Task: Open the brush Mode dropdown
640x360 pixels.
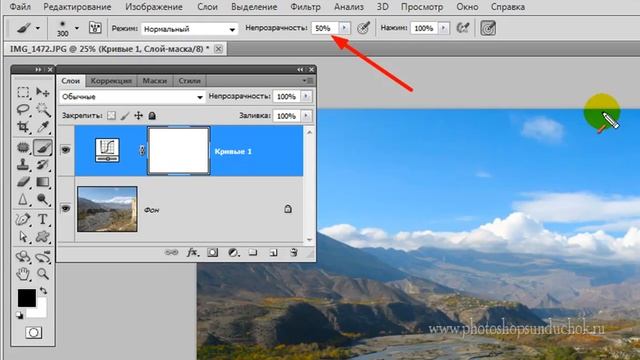Action: point(189,29)
